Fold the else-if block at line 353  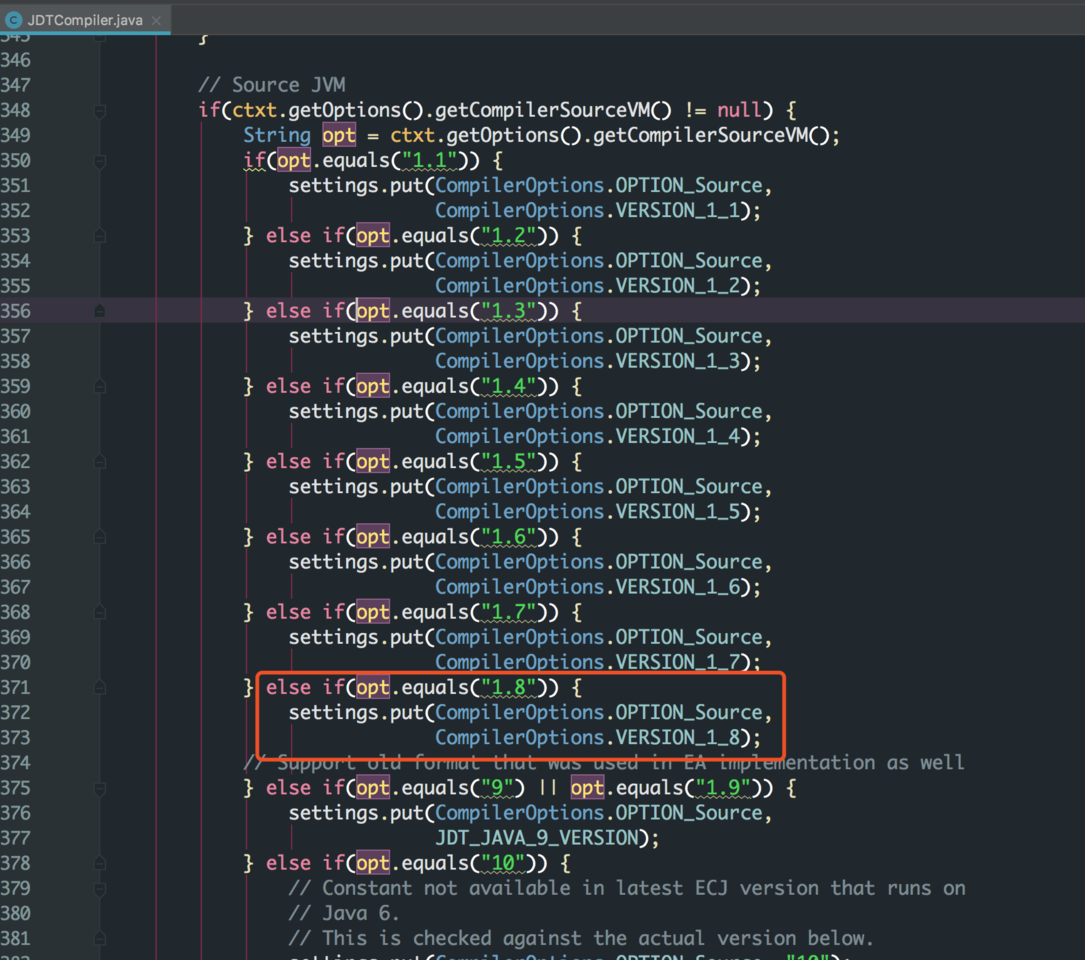pos(100,236)
